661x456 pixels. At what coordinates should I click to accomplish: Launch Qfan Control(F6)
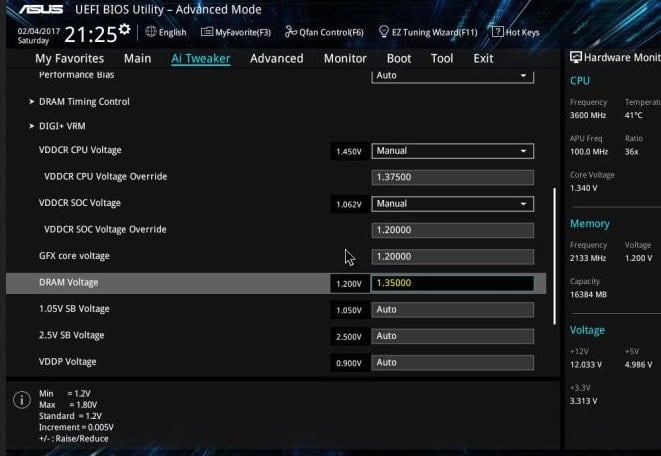331,32
